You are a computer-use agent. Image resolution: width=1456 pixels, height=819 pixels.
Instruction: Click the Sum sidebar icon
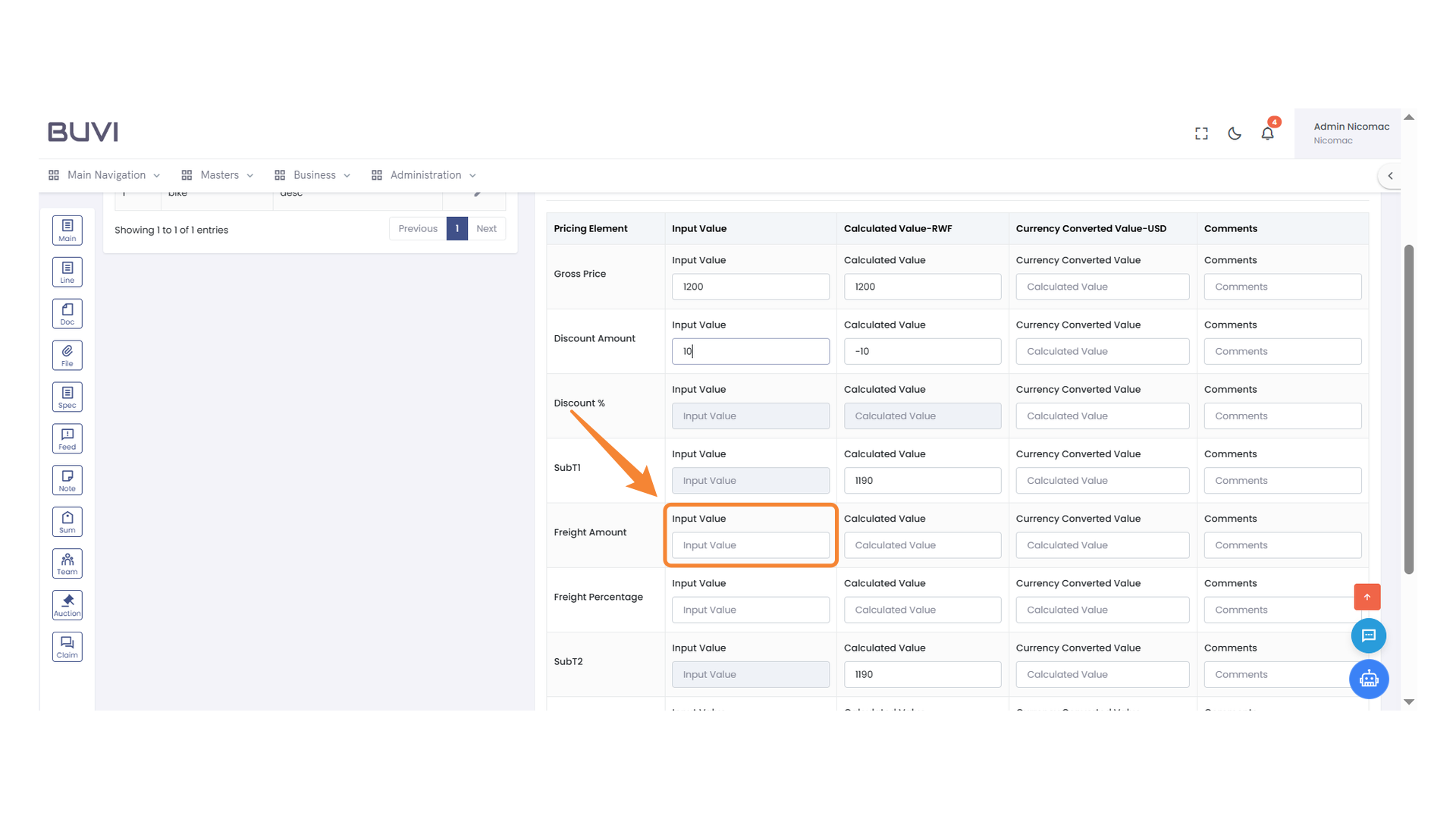click(67, 521)
